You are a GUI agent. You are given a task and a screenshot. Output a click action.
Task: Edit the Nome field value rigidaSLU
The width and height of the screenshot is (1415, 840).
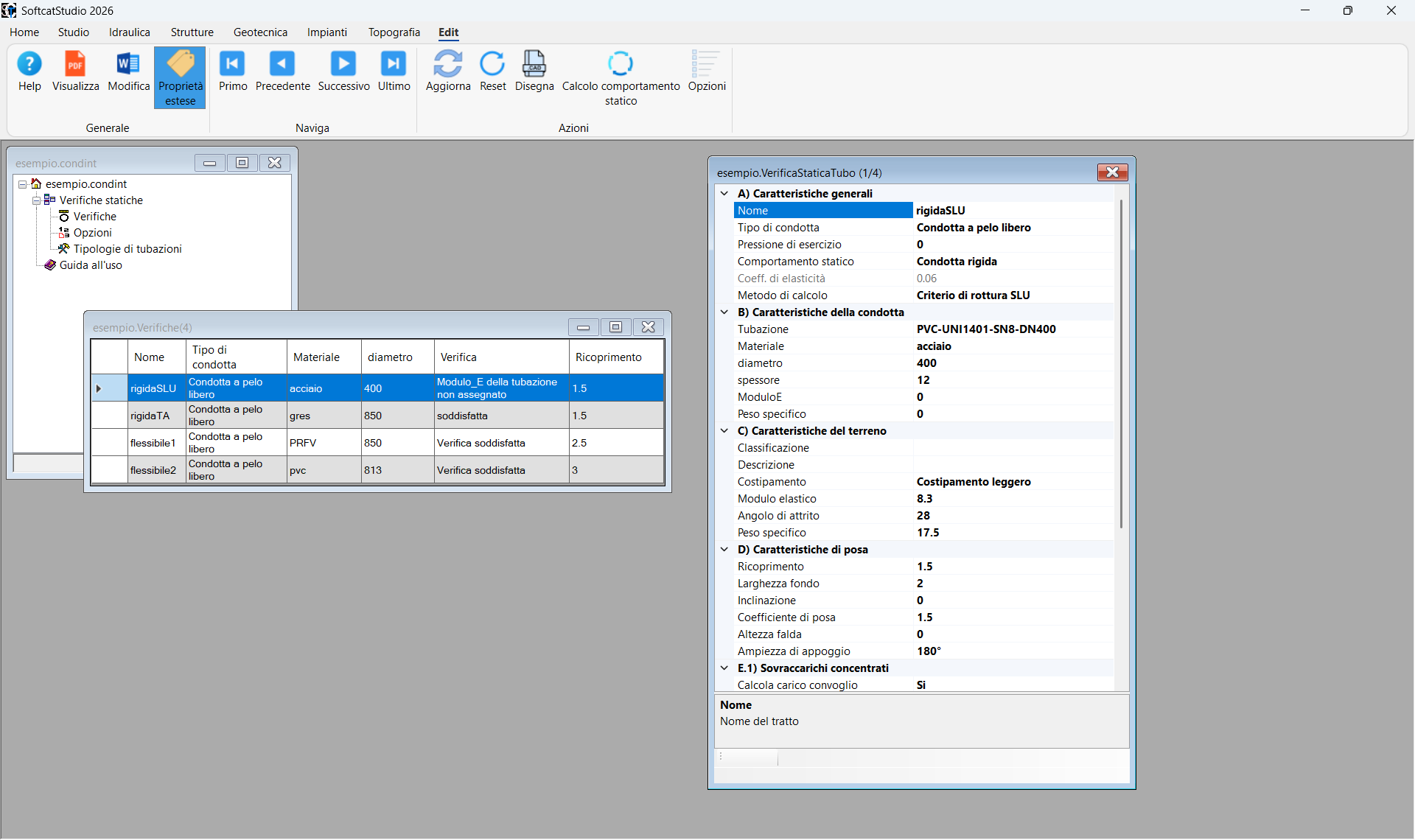[1013, 211]
